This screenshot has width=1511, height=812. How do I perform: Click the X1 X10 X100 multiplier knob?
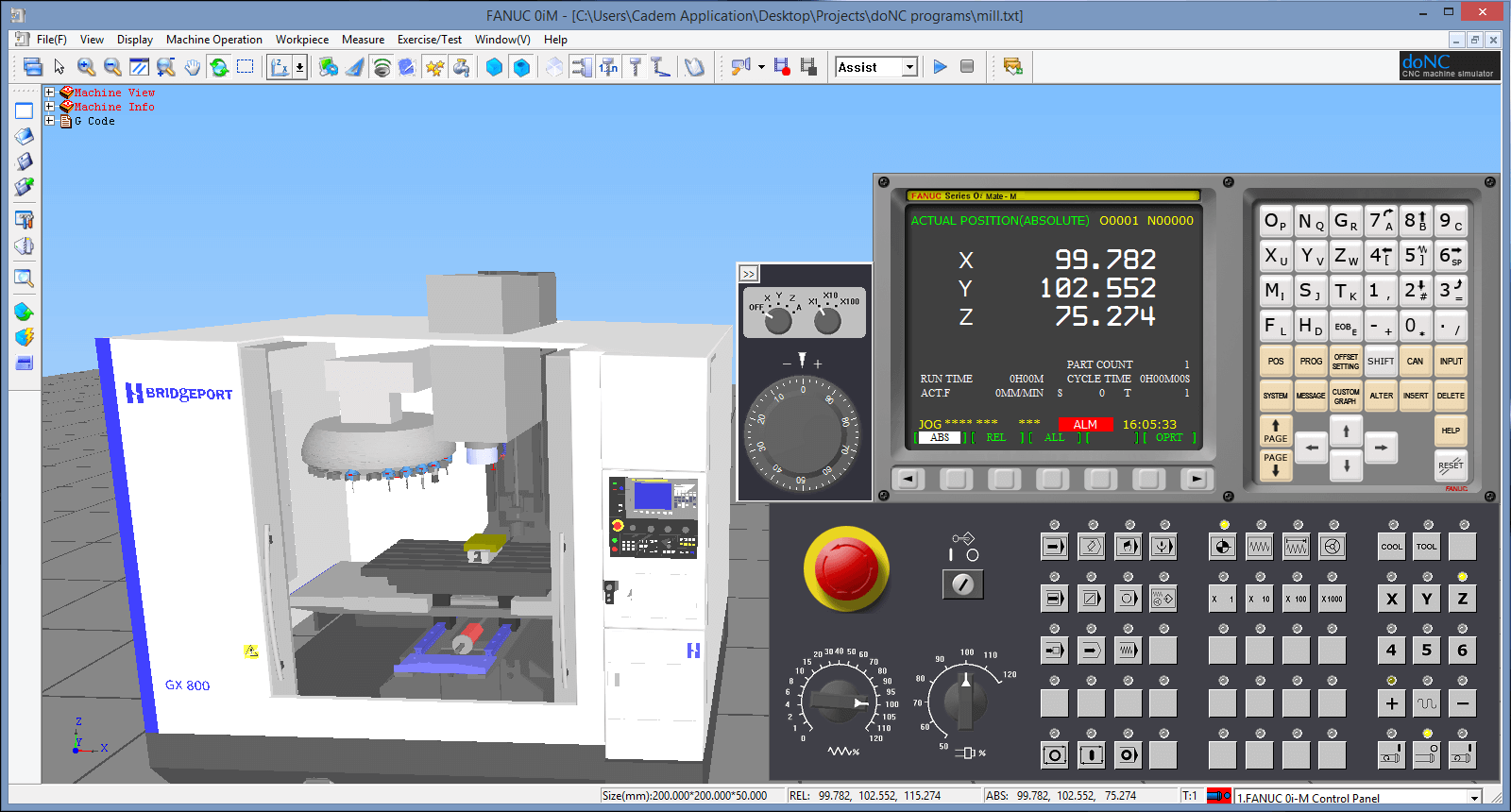coord(827,321)
